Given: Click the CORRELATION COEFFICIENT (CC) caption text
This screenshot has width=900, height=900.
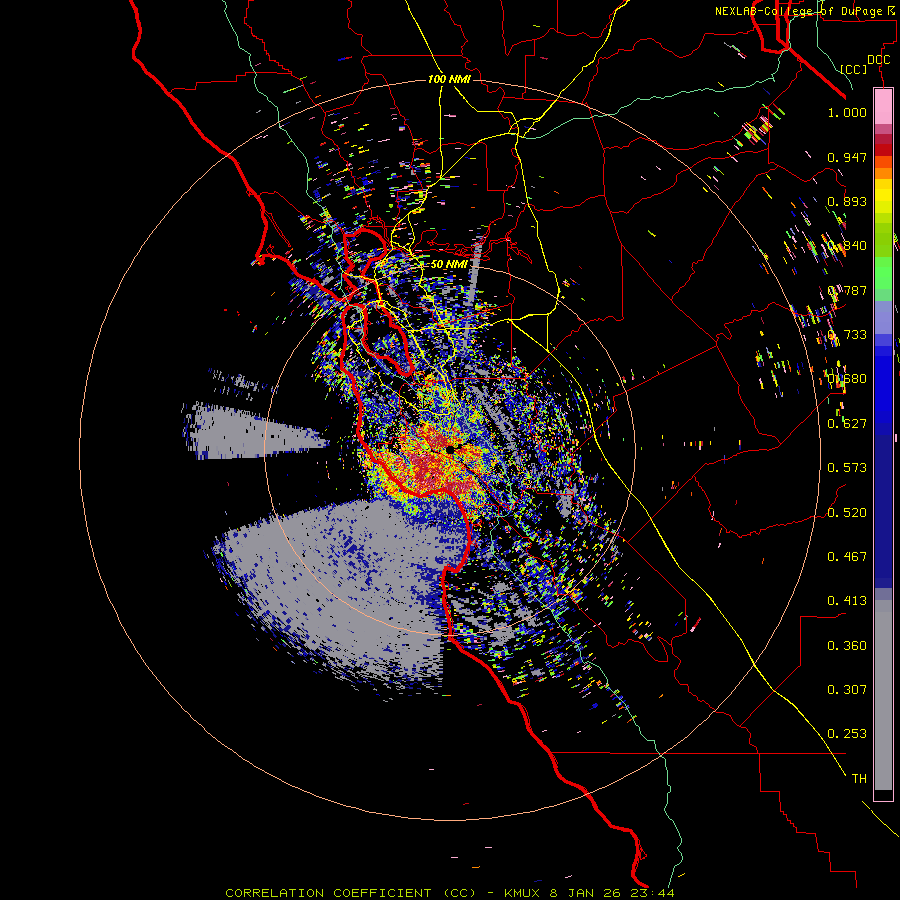Looking at the screenshot, I should pos(350,893).
